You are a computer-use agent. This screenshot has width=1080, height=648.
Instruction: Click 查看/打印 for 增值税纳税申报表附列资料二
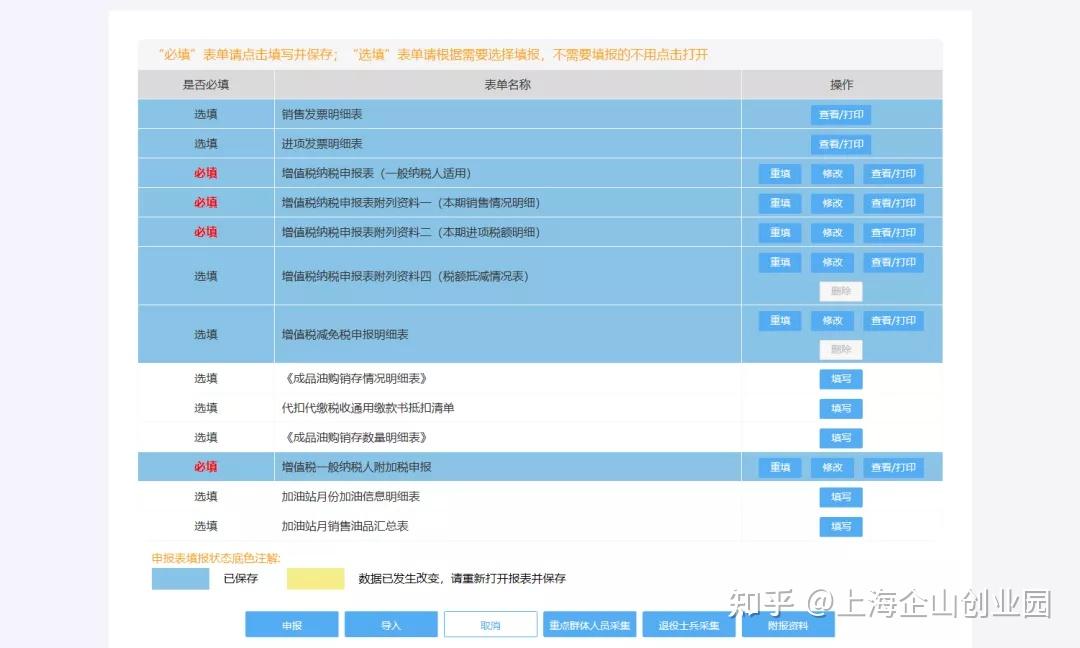(x=893, y=232)
